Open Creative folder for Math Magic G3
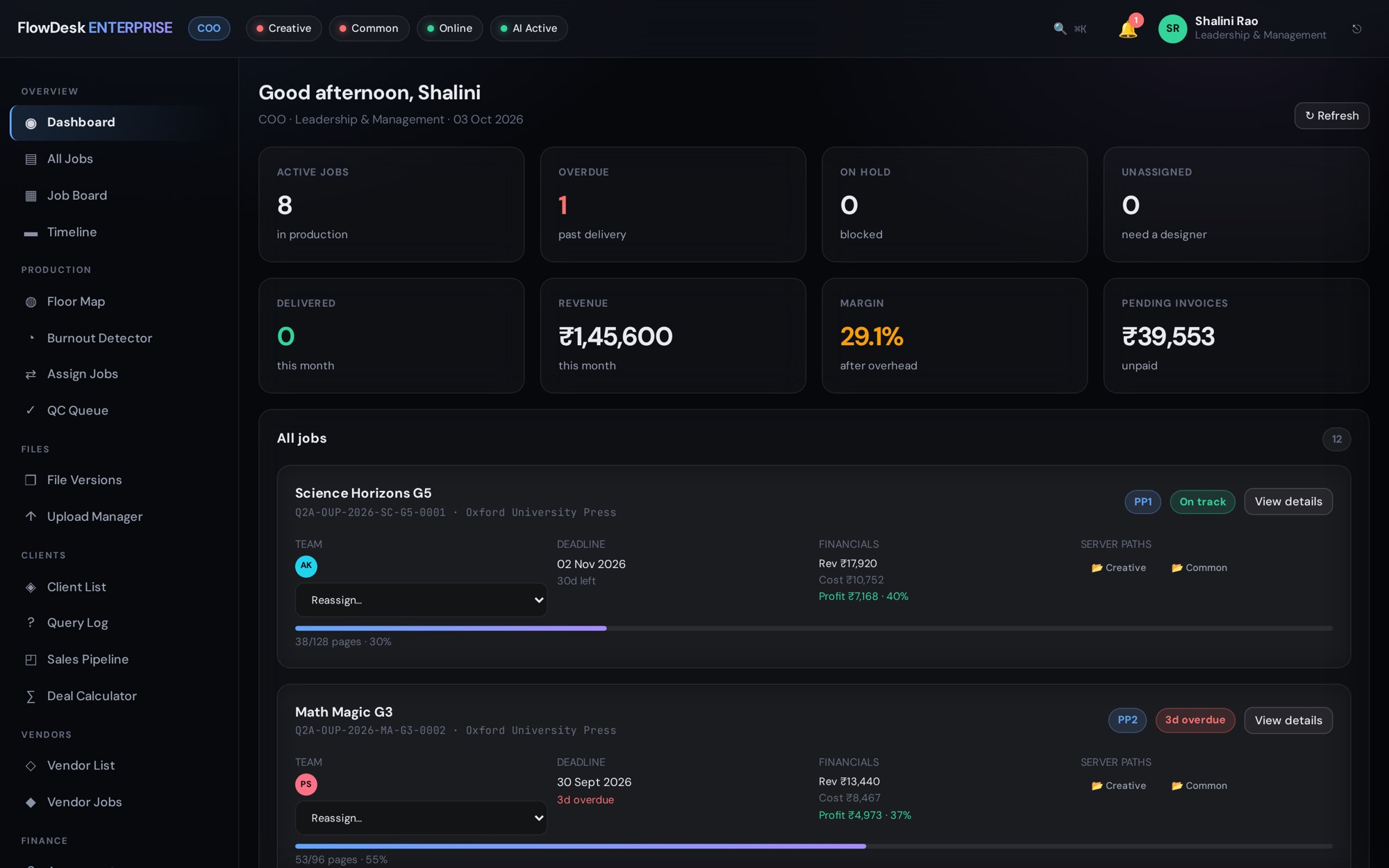The image size is (1389, 868). point(1119,785)
